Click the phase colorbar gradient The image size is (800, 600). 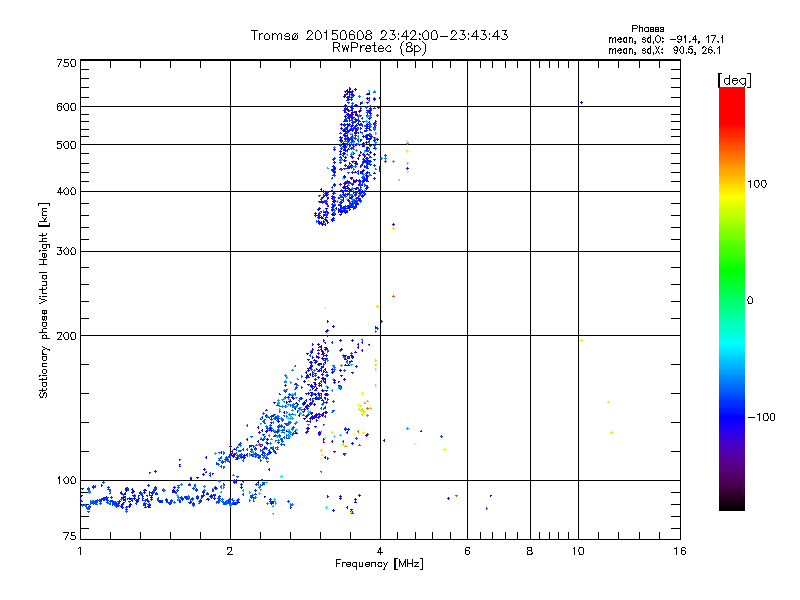point(732,298)
